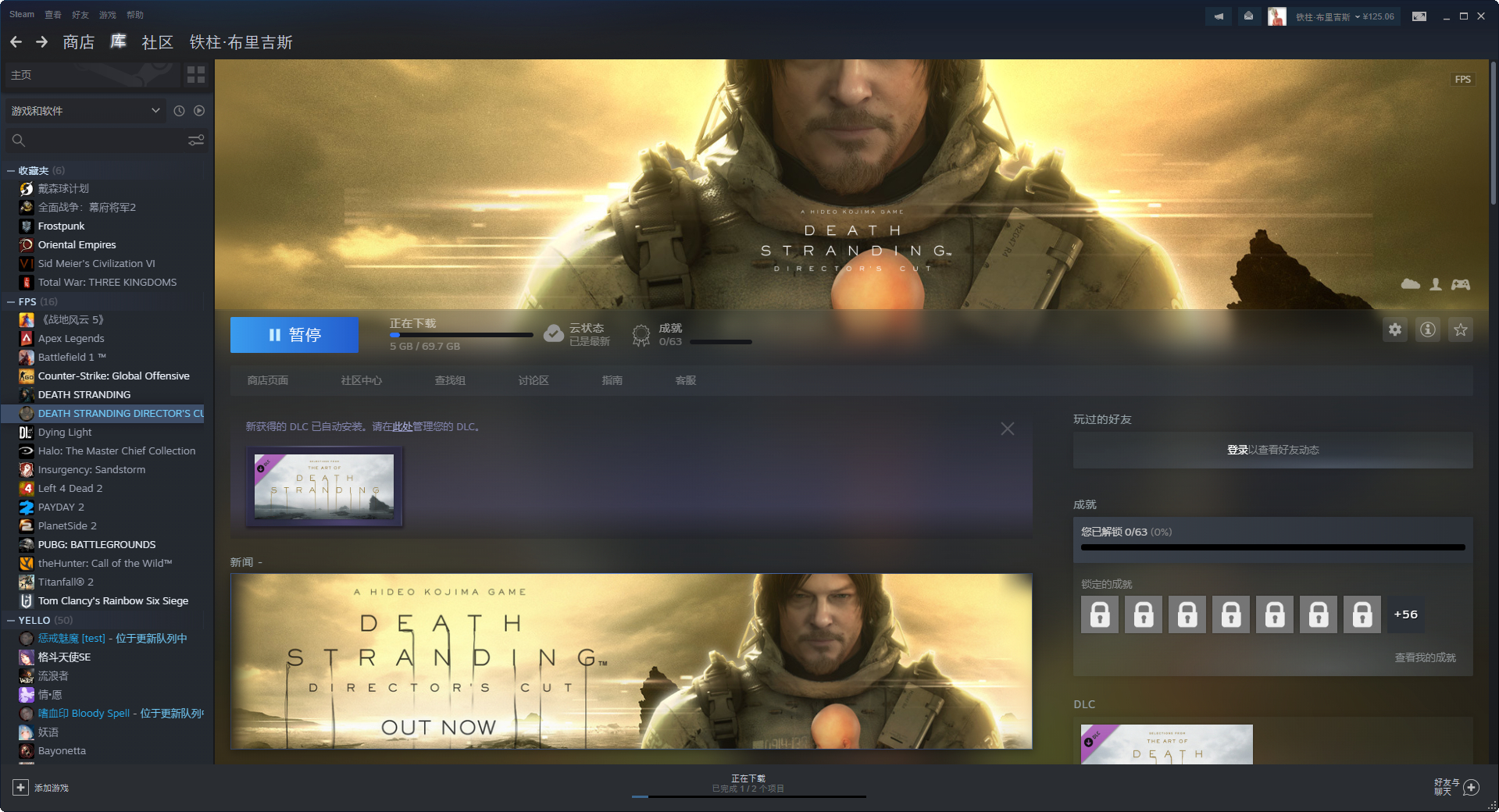The width and height of the screenshot is (1499, 812).
Task: Open the 讨论区 link
Action: (x=534, y=380)
